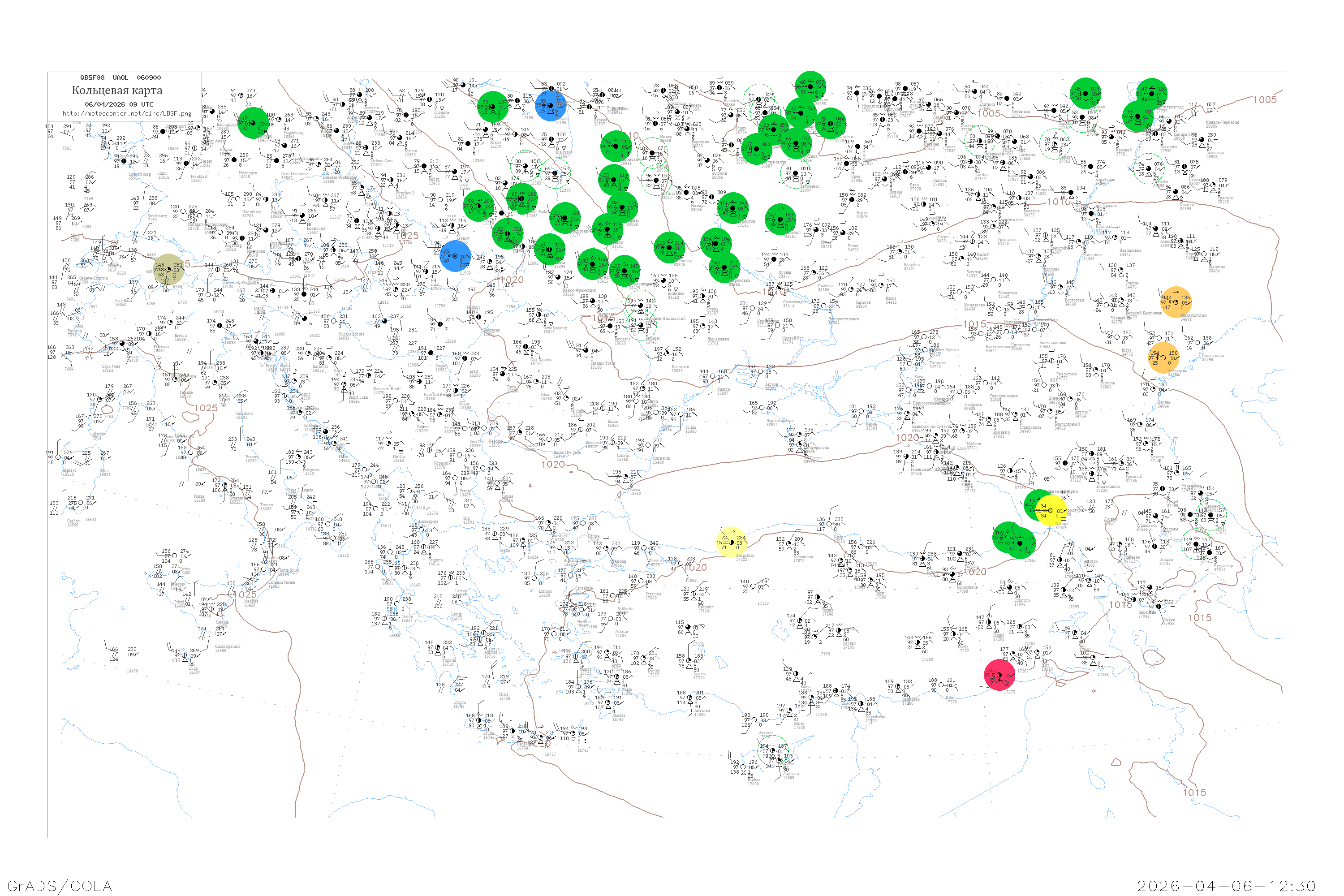Select the lower orange station circle

(x=1163, y=358)
